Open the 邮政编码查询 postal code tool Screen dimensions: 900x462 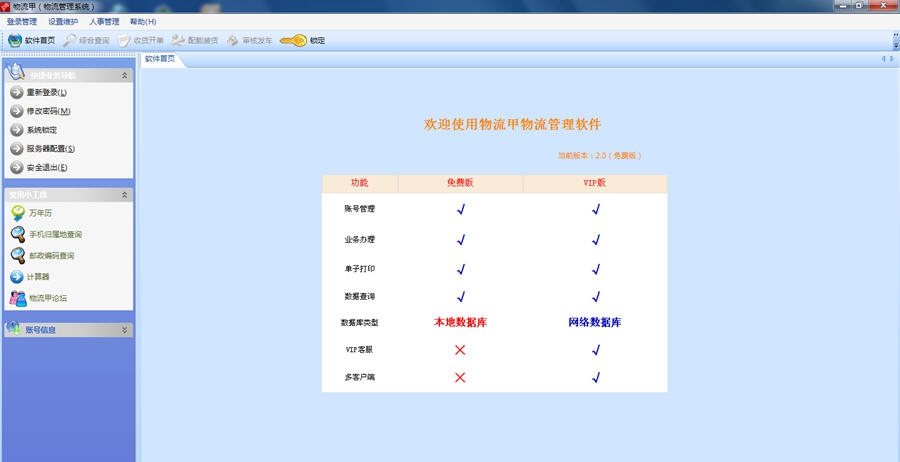pyautogui.click(x=42, y=255)
